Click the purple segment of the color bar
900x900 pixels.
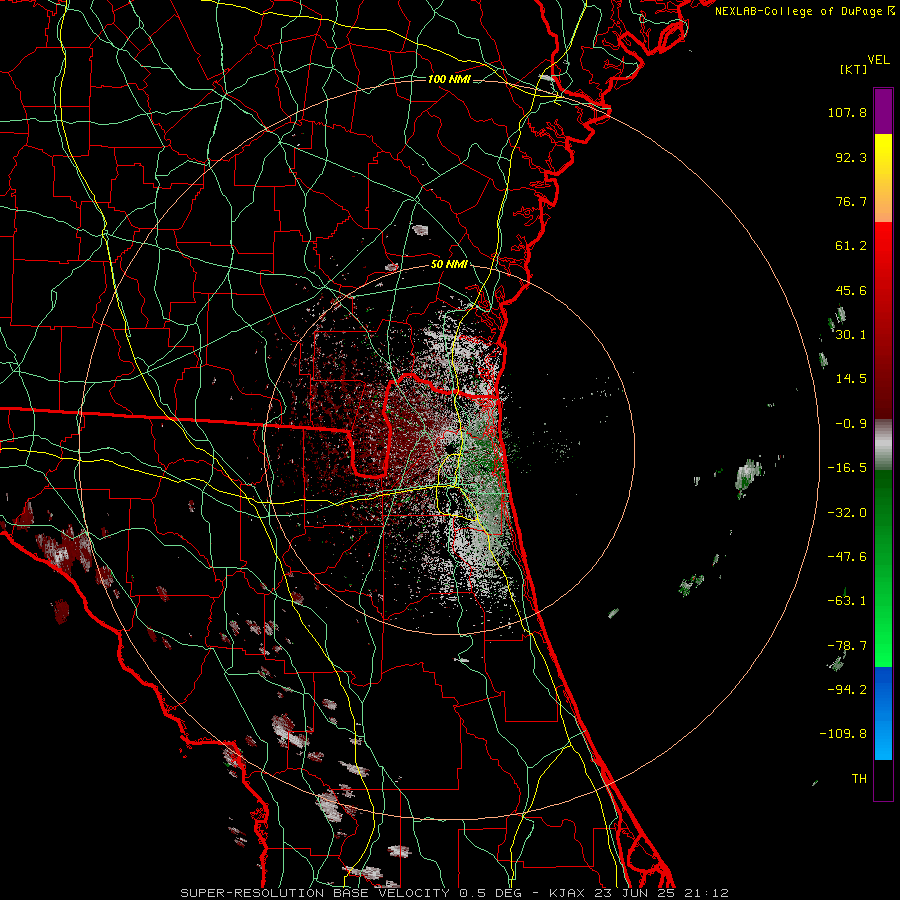click(883, 111)
